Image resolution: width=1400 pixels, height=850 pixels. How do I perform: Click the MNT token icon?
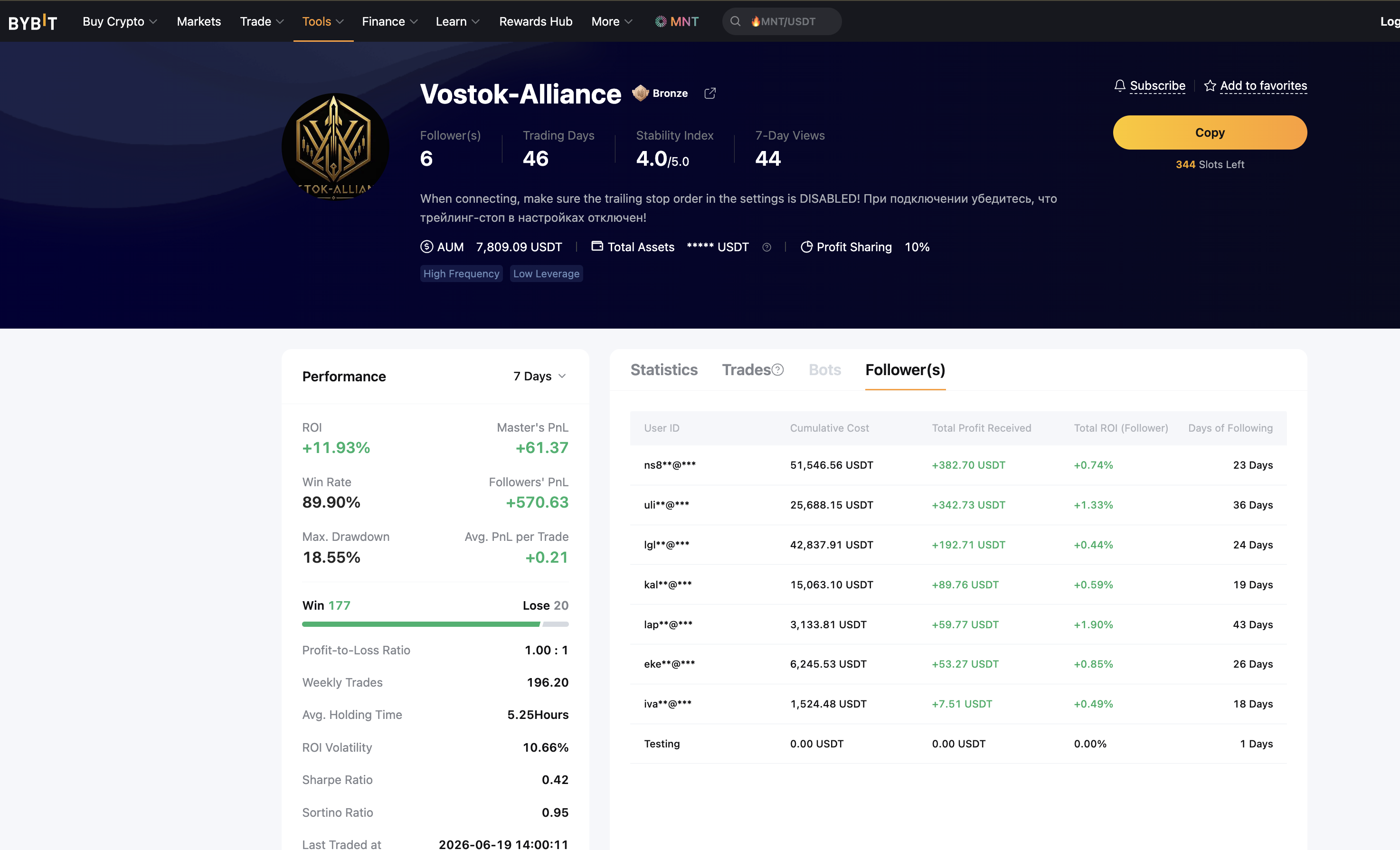coord(660,21)
